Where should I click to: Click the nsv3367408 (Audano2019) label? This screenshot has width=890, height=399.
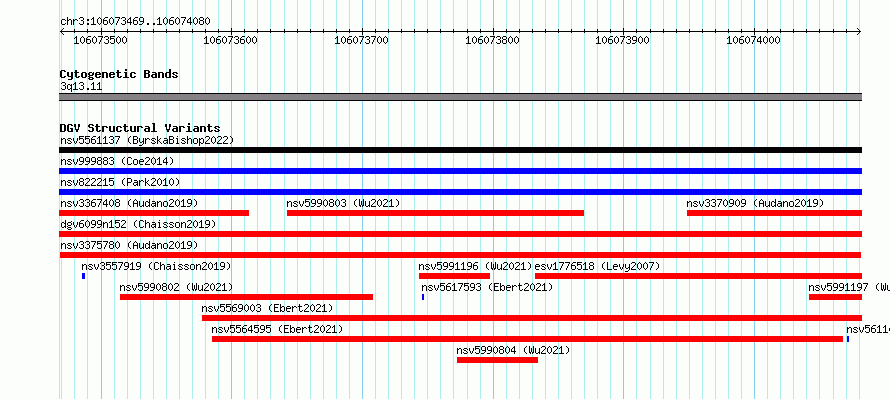(129, 203)
